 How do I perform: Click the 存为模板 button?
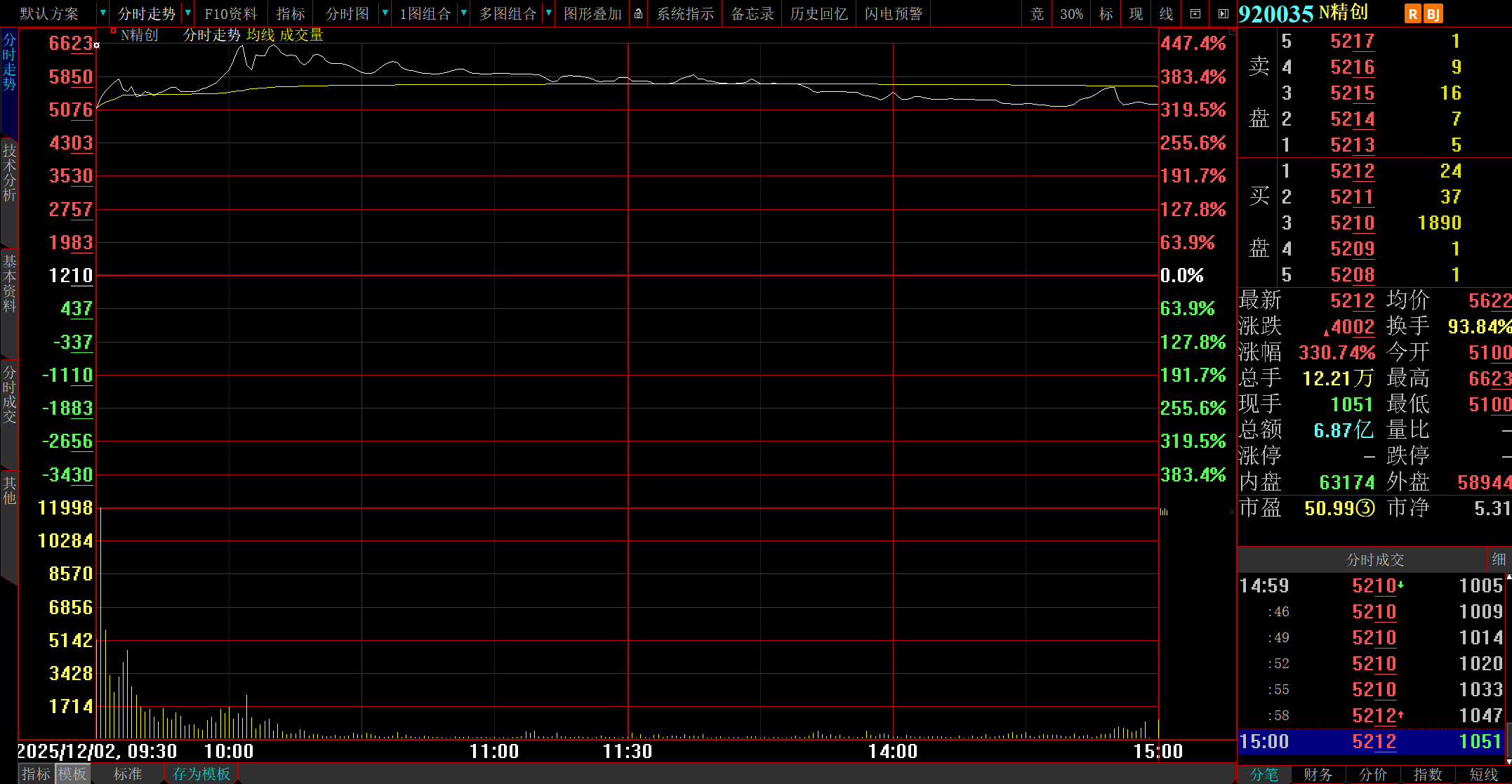[201, 774]
